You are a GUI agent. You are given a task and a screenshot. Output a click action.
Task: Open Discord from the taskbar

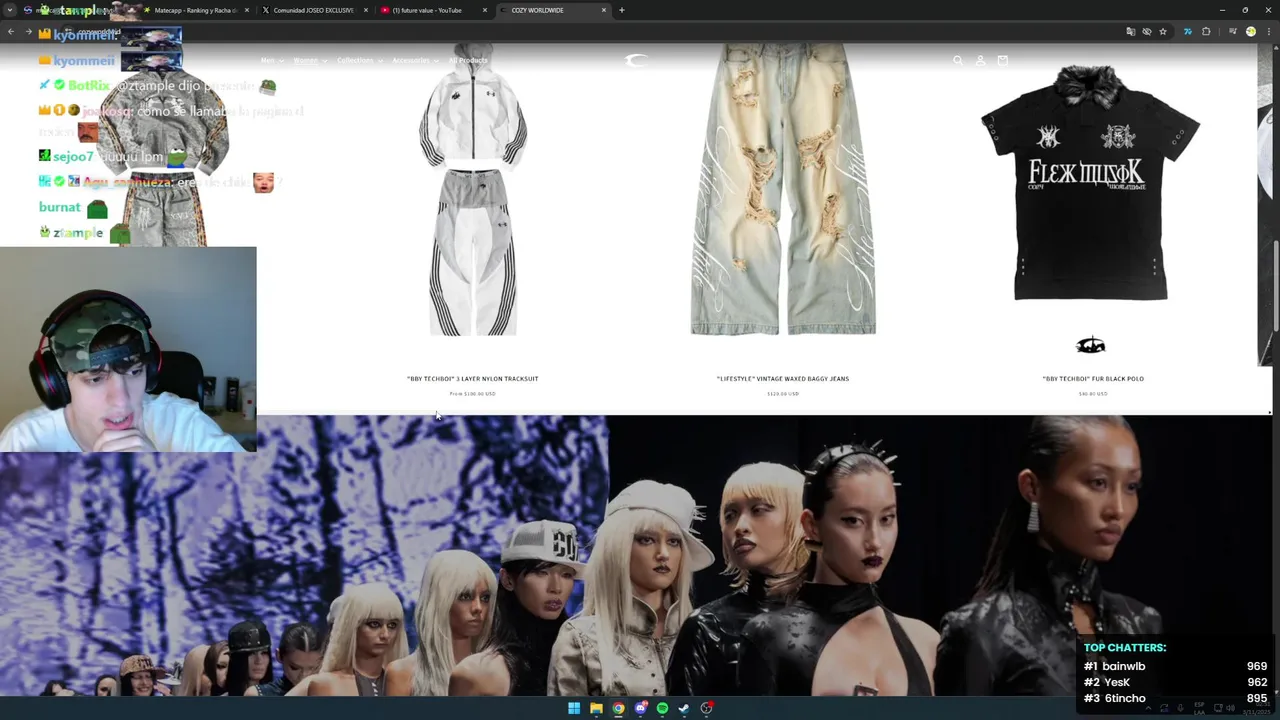tap(640, 708)
